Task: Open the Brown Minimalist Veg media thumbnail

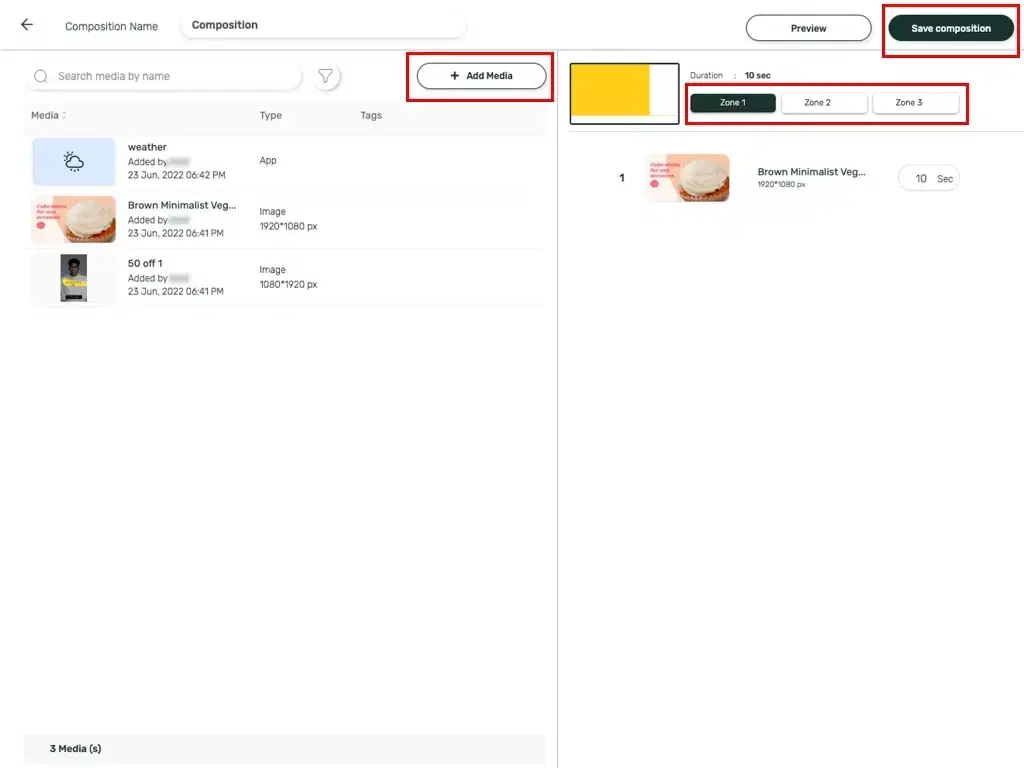Action: click(73, 219)
